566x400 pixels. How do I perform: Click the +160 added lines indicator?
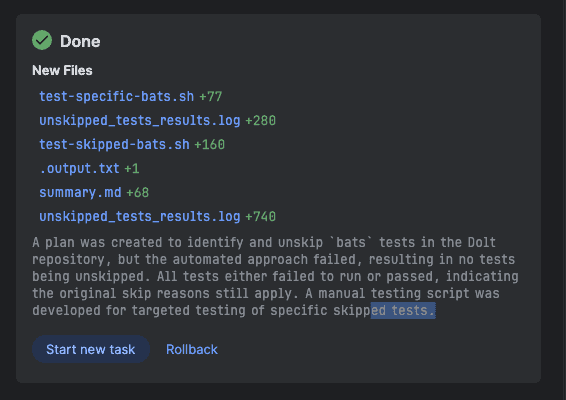[x=209, y=144]
